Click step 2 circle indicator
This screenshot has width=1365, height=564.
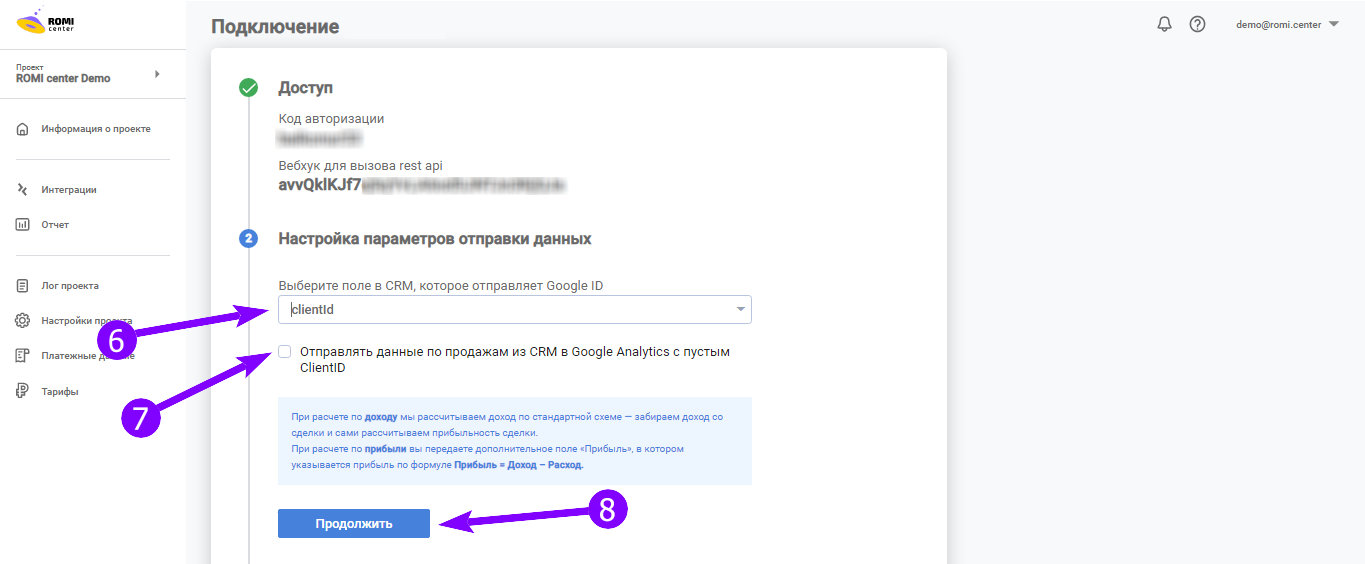click(x=249, y=239)
